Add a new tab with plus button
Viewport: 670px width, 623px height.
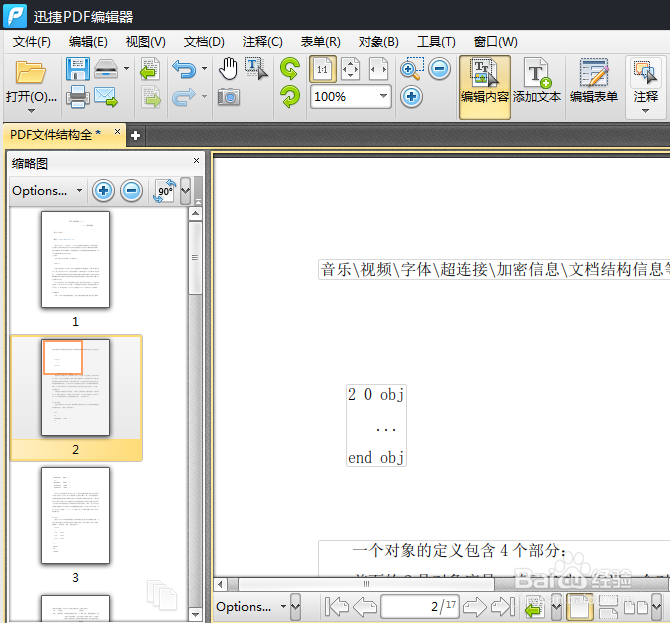click(x=135, y=136)
